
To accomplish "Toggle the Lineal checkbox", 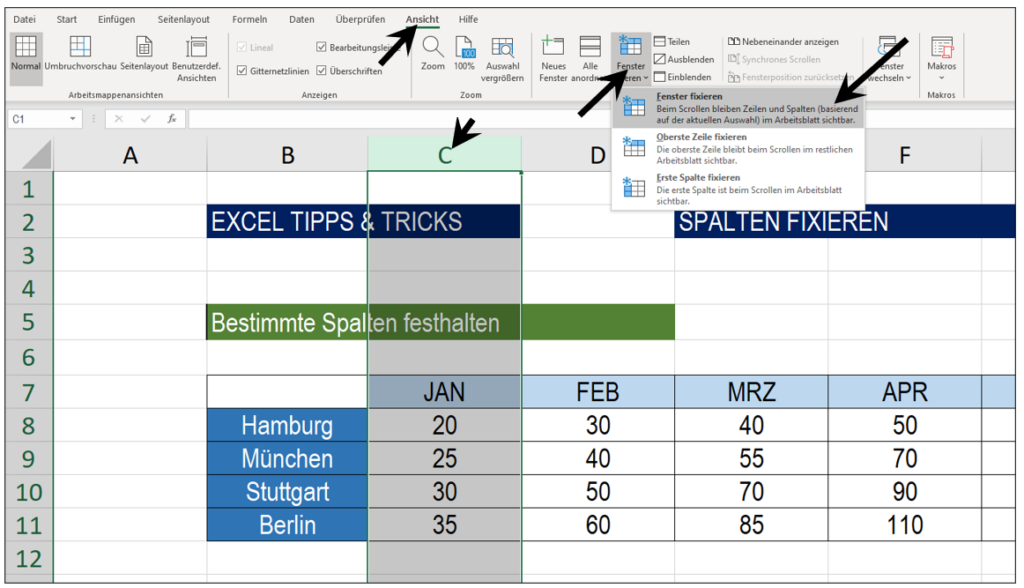I will click(x=242, y=48).
